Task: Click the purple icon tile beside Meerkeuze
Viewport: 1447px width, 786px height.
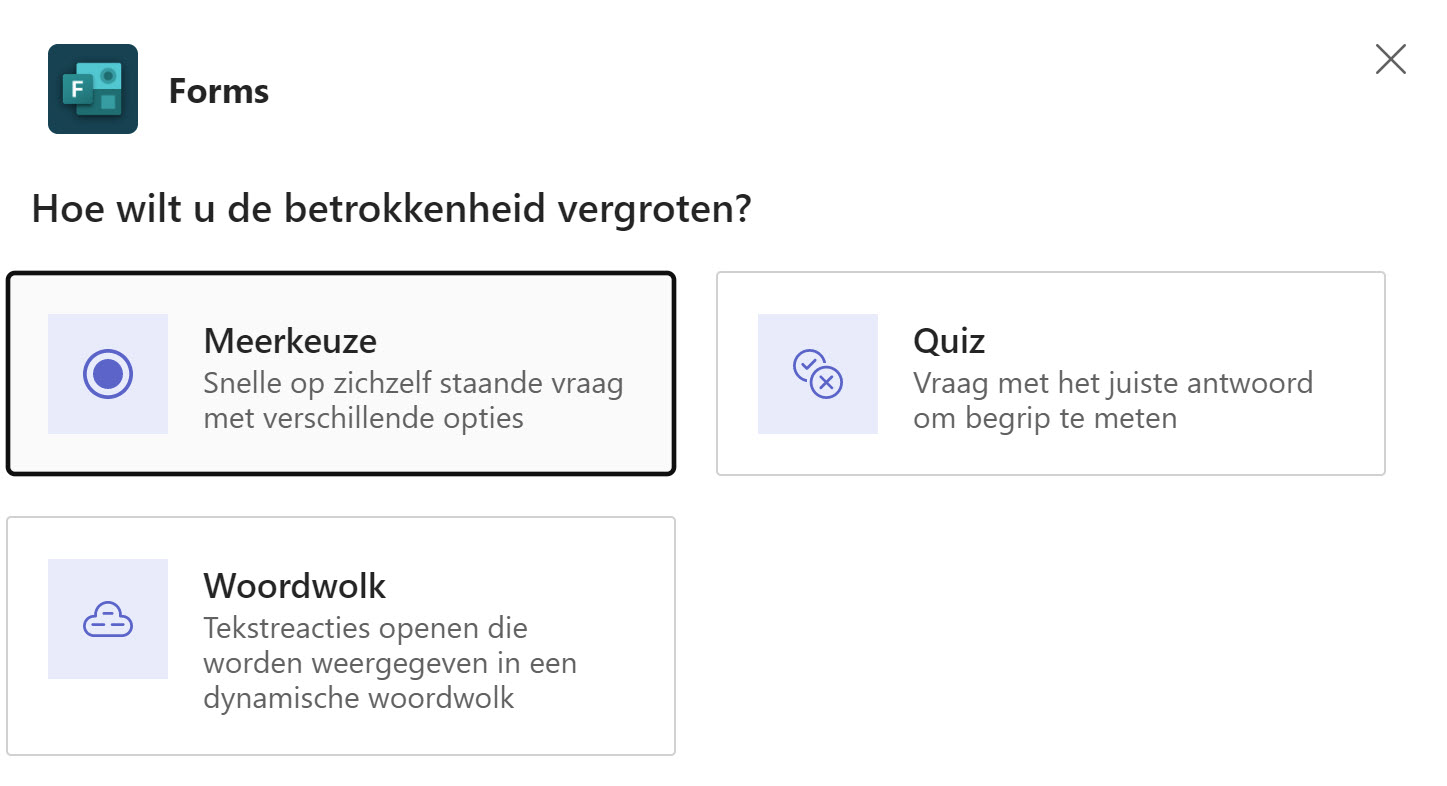Action: pyautogui.click(x=107, y=373)
